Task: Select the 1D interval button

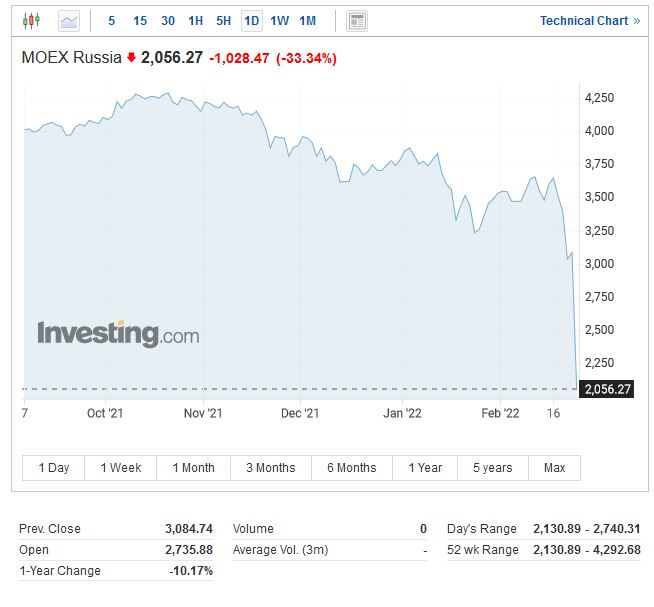Action: [252, 20]
